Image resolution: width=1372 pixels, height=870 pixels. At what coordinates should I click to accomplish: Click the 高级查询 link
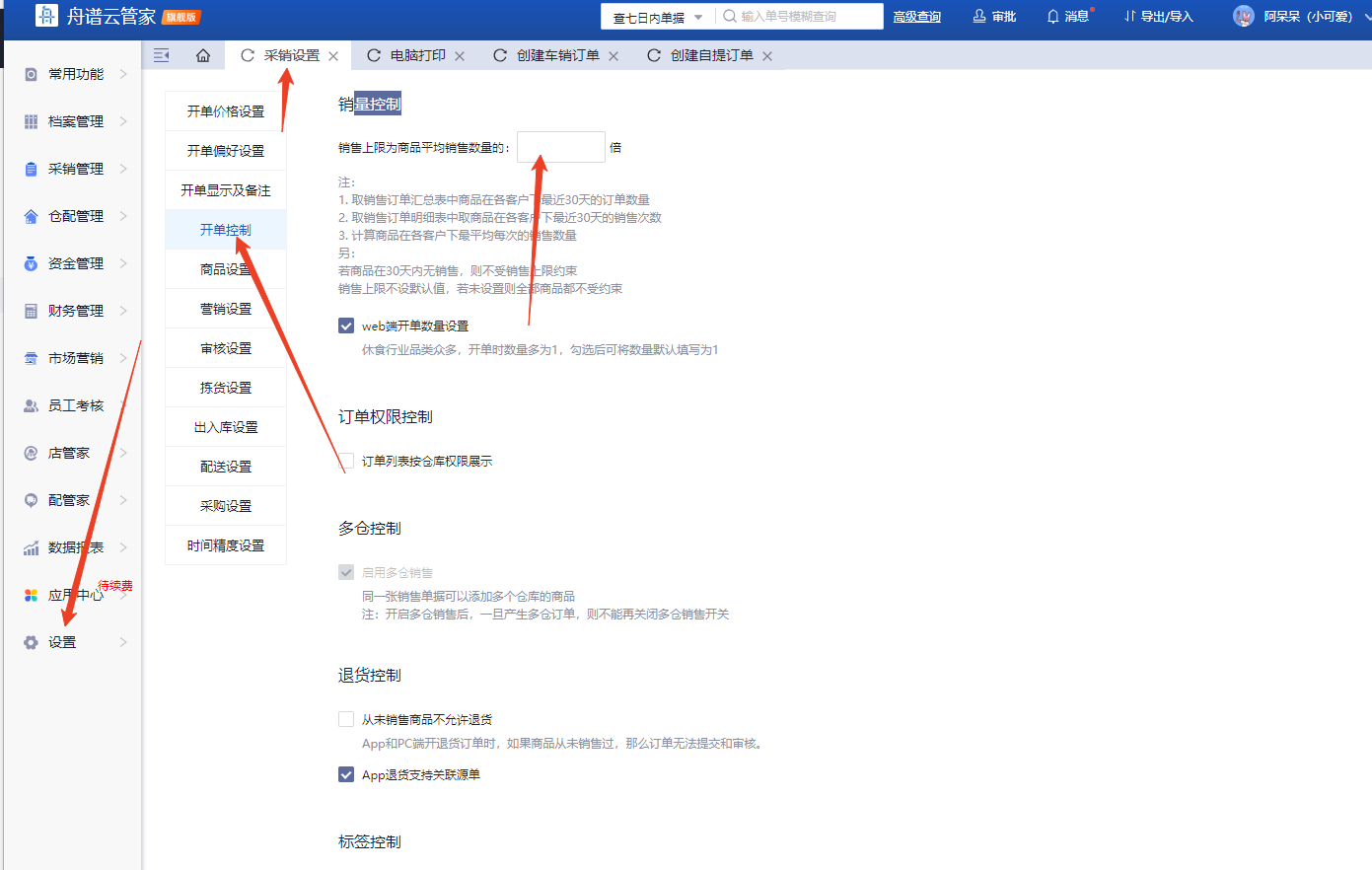917,17
